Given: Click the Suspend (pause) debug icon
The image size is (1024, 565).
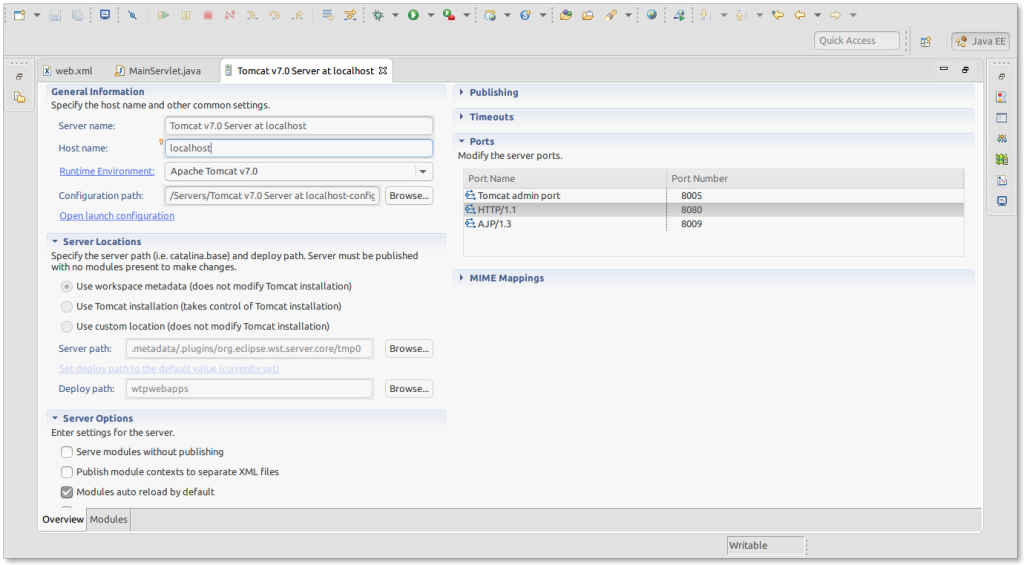Looking at the screenshot, I should tap(186, 15).
